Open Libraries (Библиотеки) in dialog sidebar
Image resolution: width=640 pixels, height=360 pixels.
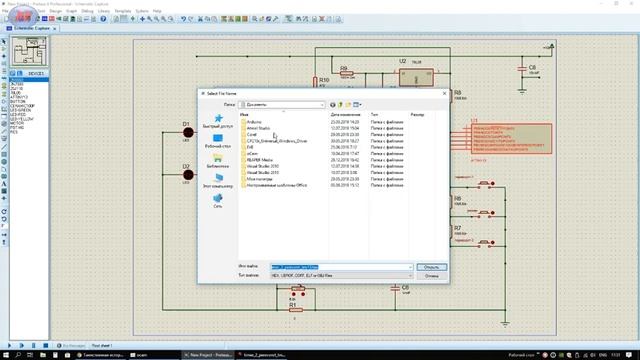tap(218, 161)
